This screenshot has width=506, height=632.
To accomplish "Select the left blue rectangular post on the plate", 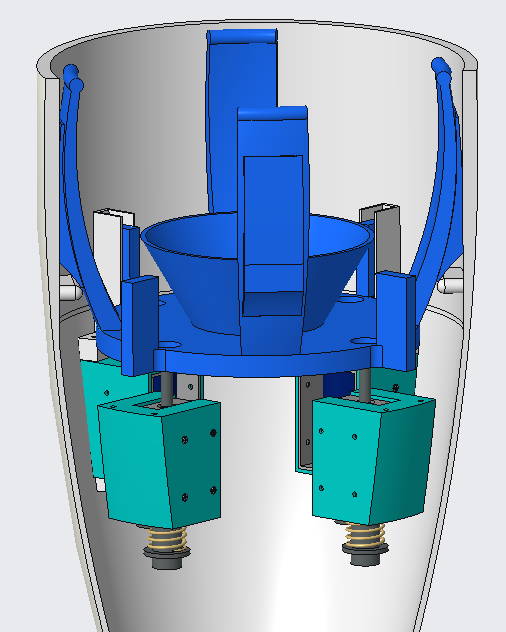I will click(139, 326).
